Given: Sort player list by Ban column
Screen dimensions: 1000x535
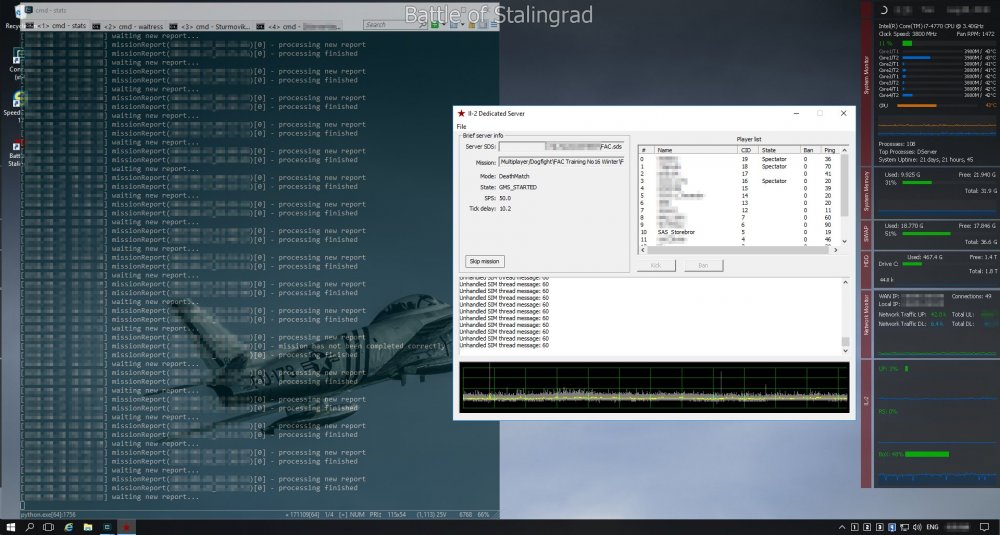Looking at the screenshot, I should tap(810, 150).
